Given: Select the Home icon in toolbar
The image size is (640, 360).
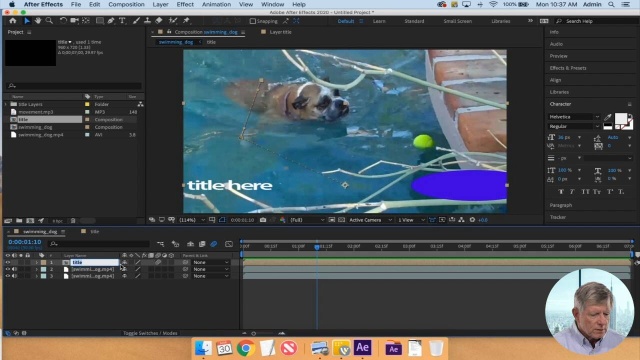Looking at the screenshot, I should coord(13,21).
